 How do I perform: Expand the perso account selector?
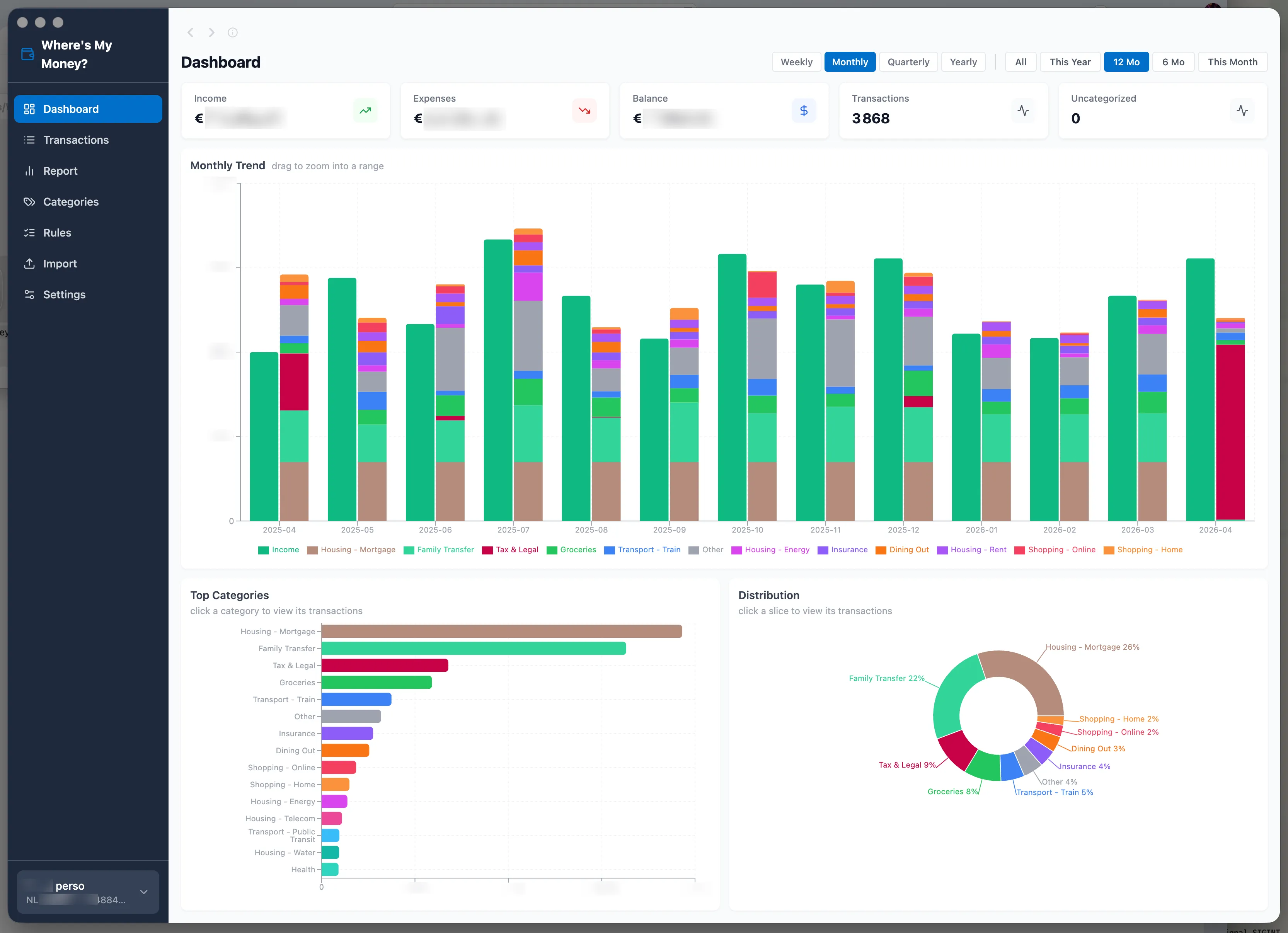click(88, 892)
